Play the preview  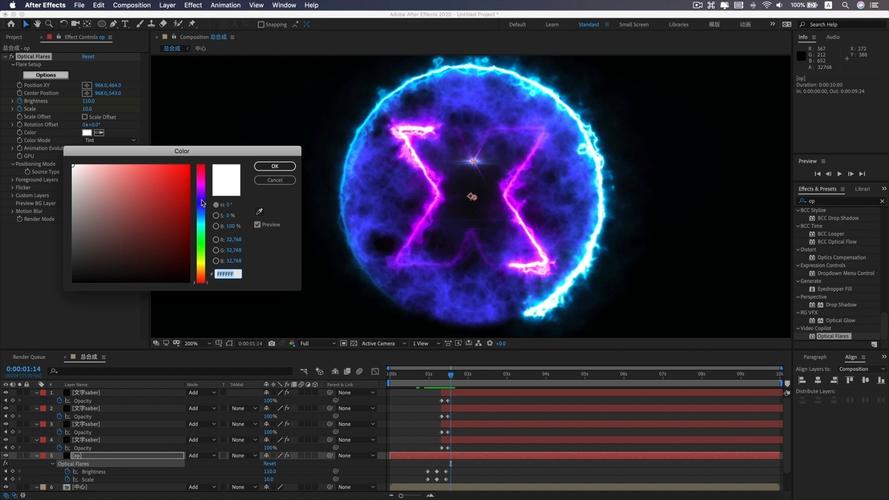coord(839,174)
